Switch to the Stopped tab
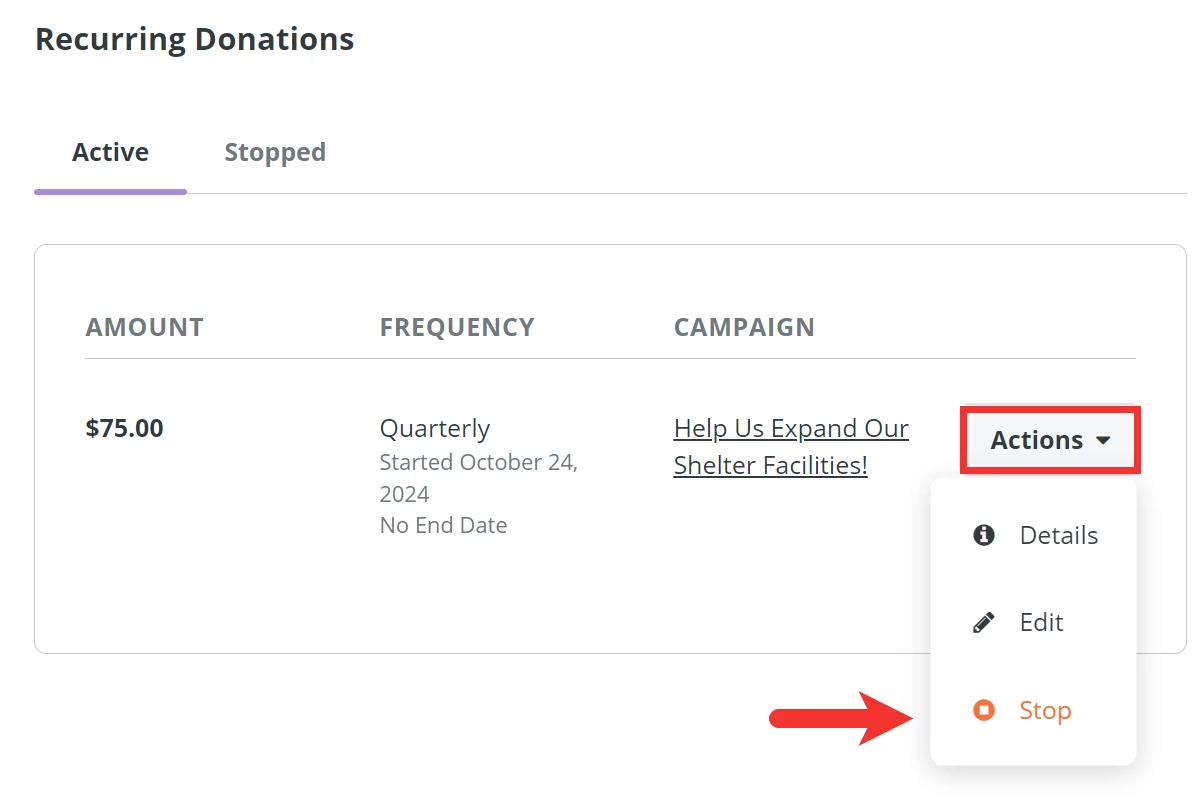The height and width of the screenshot is (800, 1203). pyautogui.click(x=274, y=152)
